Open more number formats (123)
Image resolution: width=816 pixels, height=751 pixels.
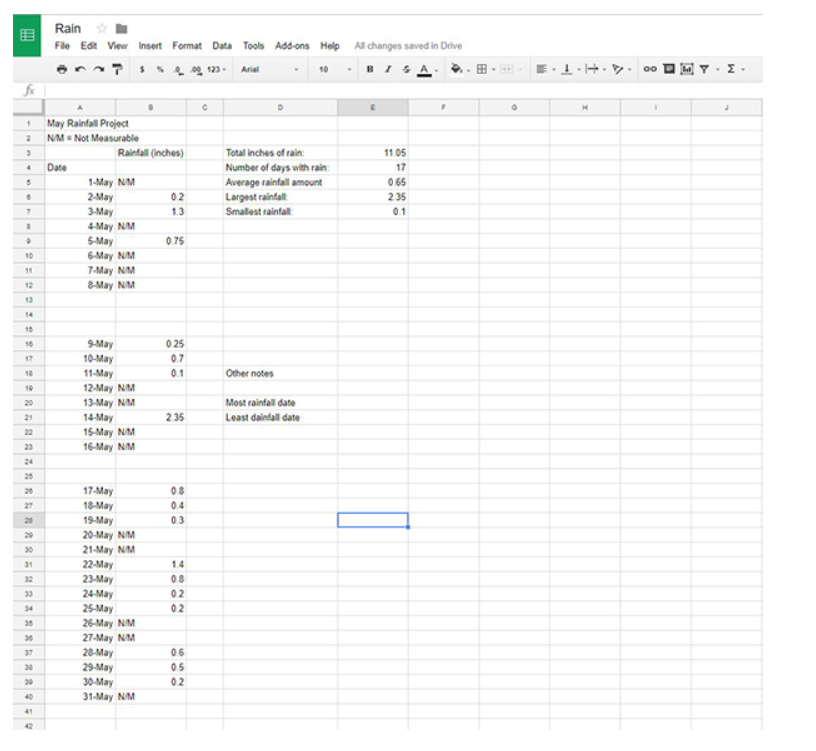pyautogui.click(x=216, y=69)
